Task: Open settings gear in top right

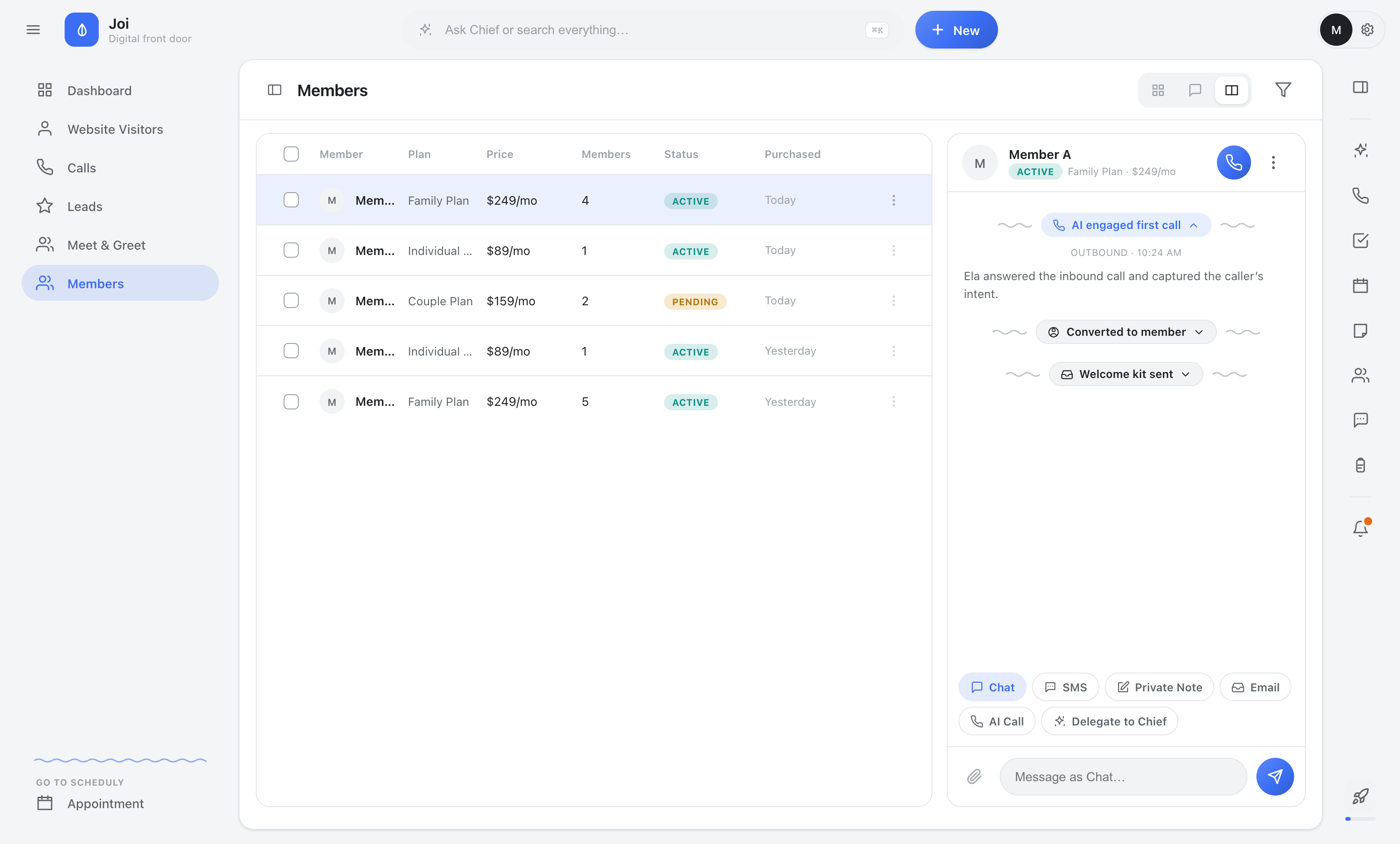Action: 1367,30
